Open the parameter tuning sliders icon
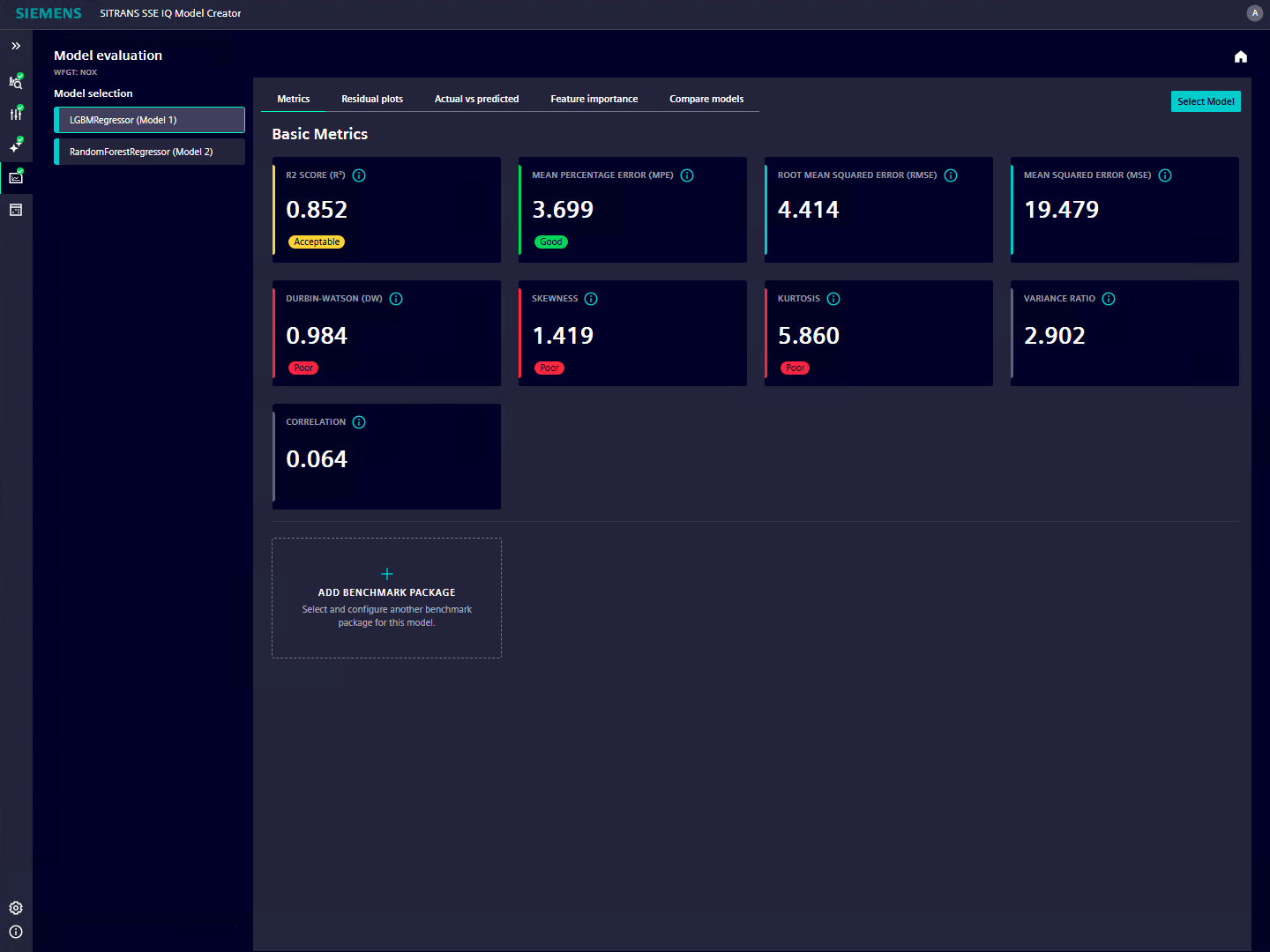The height and width of the screenshot is (952, 1270). pyautogui.click(x=16, y=114)
